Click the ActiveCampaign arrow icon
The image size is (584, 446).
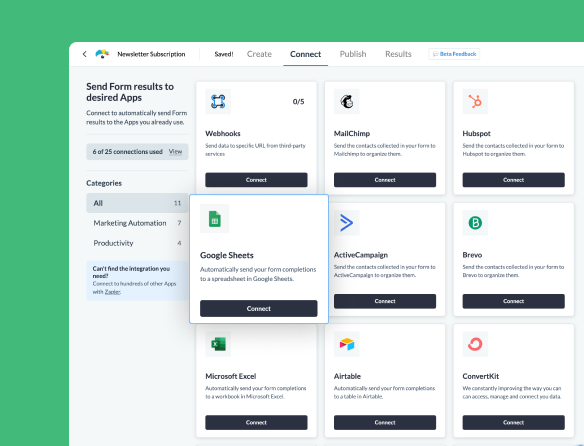click(346, 223)
